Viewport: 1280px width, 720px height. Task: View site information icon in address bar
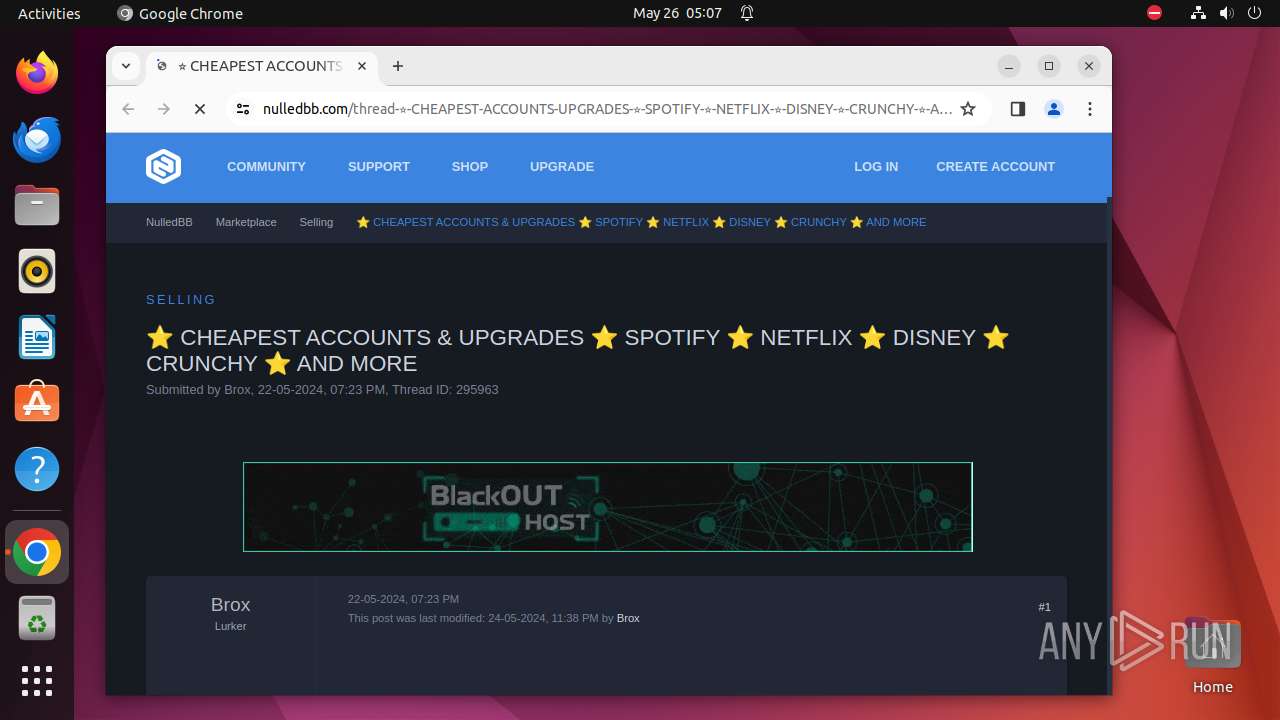pyautogui.click(x=242, y=109)
